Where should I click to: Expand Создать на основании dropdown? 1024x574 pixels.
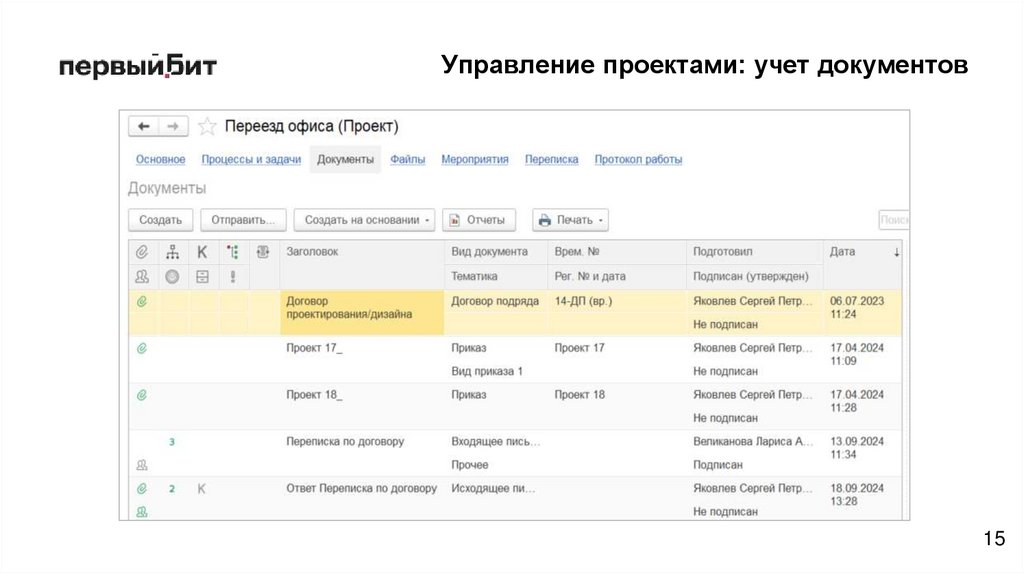coord(364,220)
